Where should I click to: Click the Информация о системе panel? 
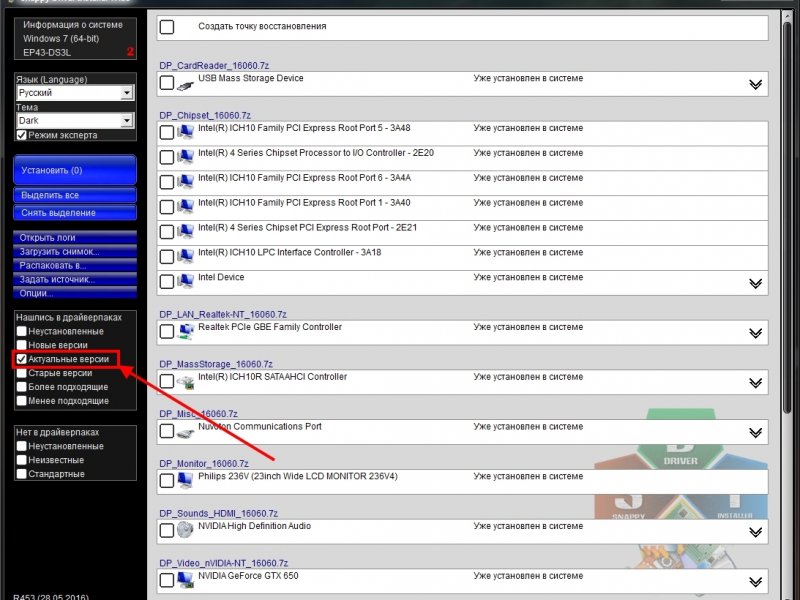click(x=76, y=39)
